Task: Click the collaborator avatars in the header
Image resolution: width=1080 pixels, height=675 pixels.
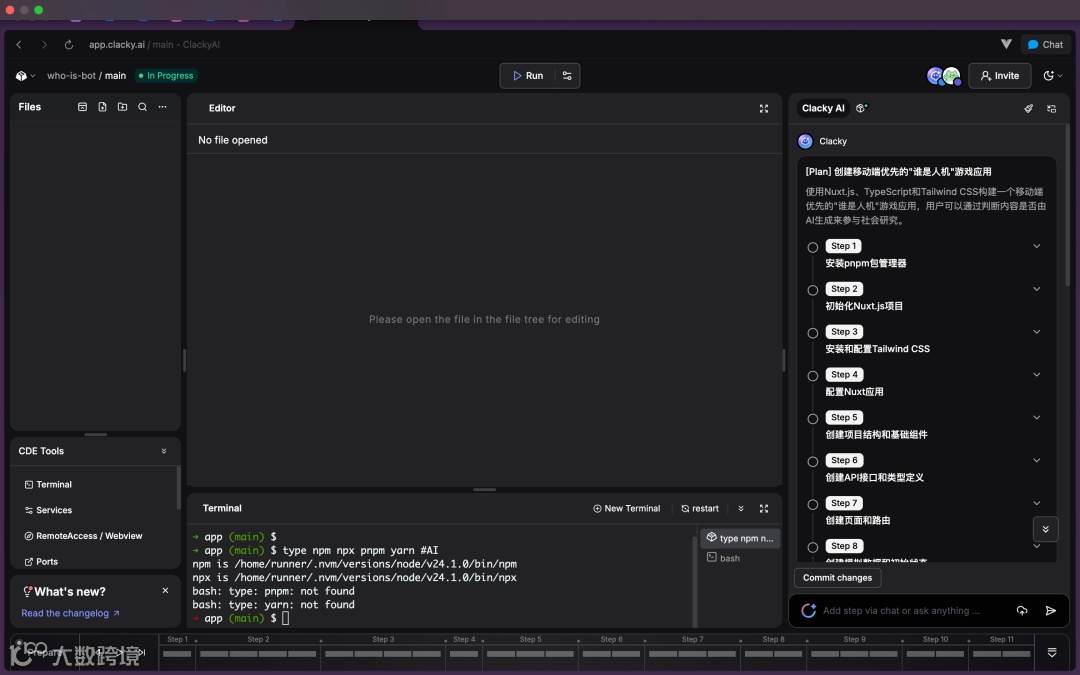Action: click(x=944, y=76)
